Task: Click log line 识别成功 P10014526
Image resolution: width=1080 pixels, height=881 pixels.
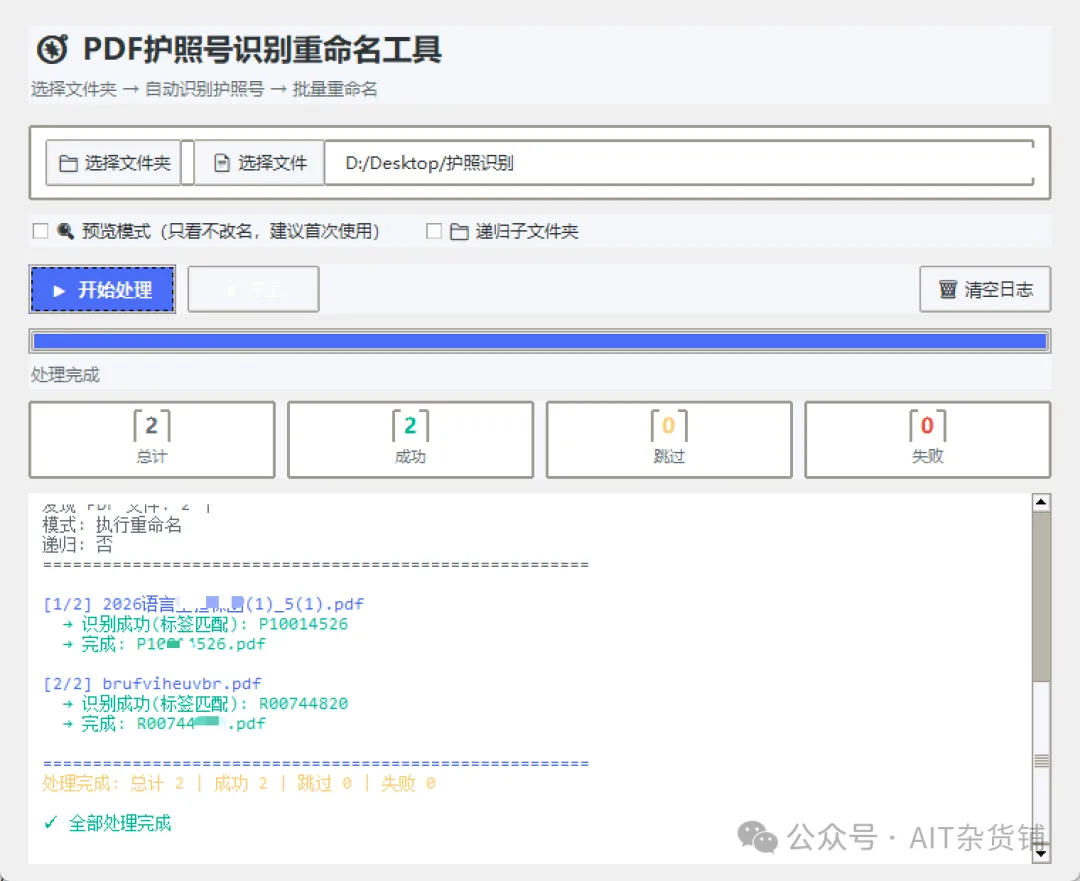Action: point(205,624)
